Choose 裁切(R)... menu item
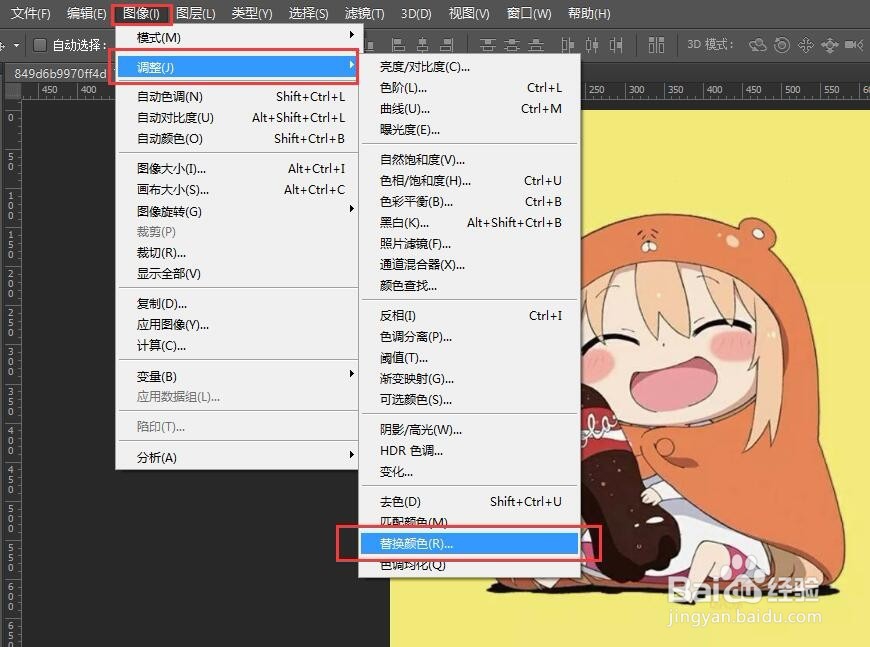 (x=237, y=253)
